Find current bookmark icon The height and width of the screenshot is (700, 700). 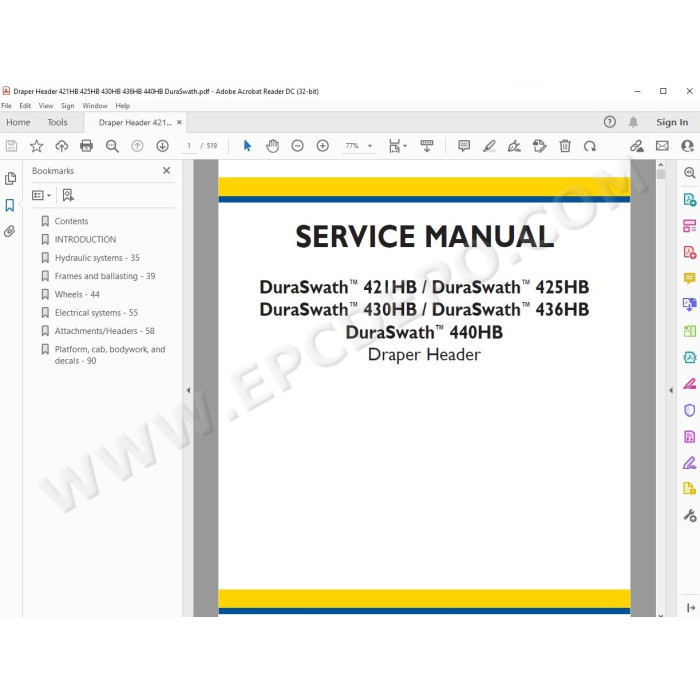coord(68,195)
